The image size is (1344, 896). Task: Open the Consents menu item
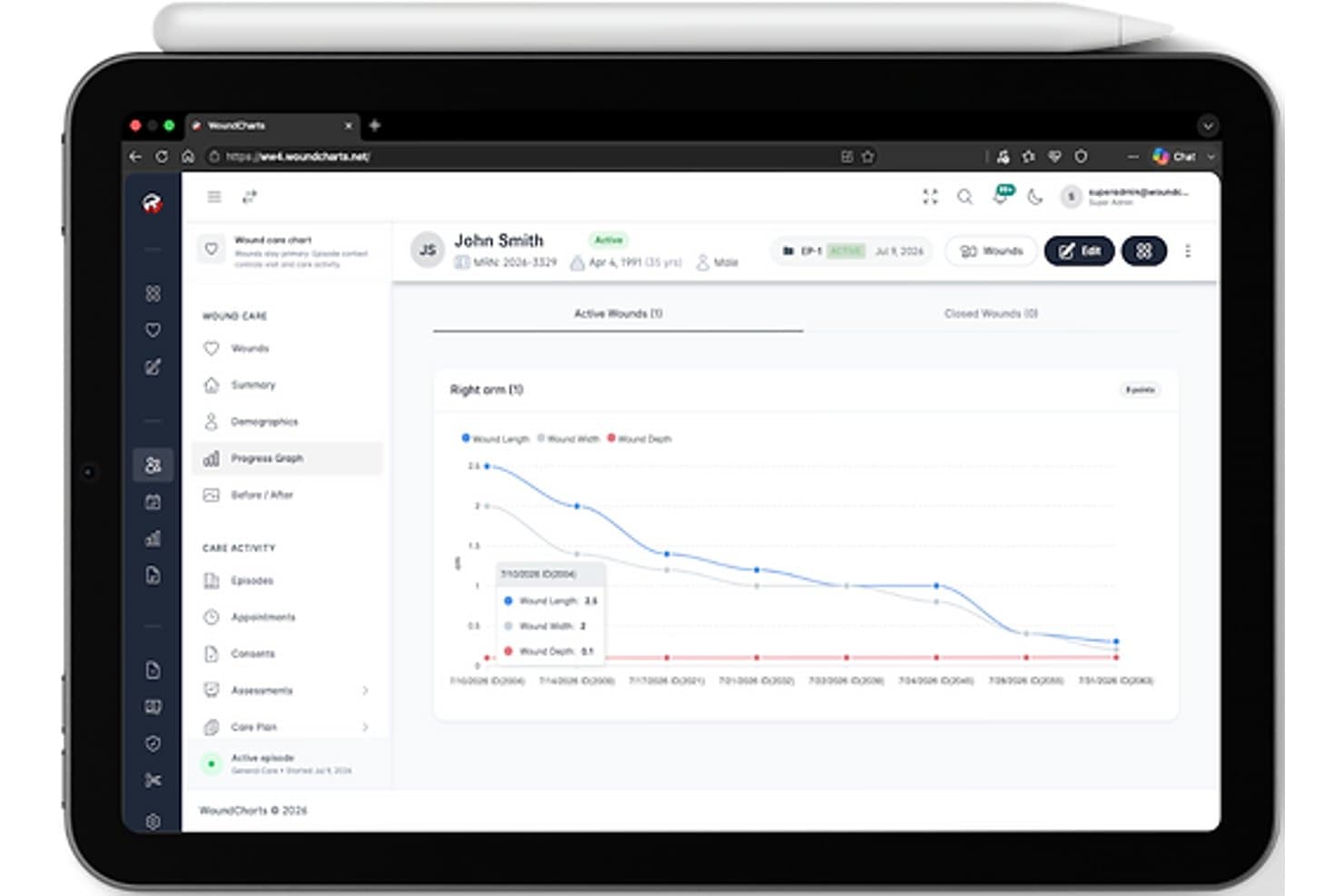coord(287,654)
